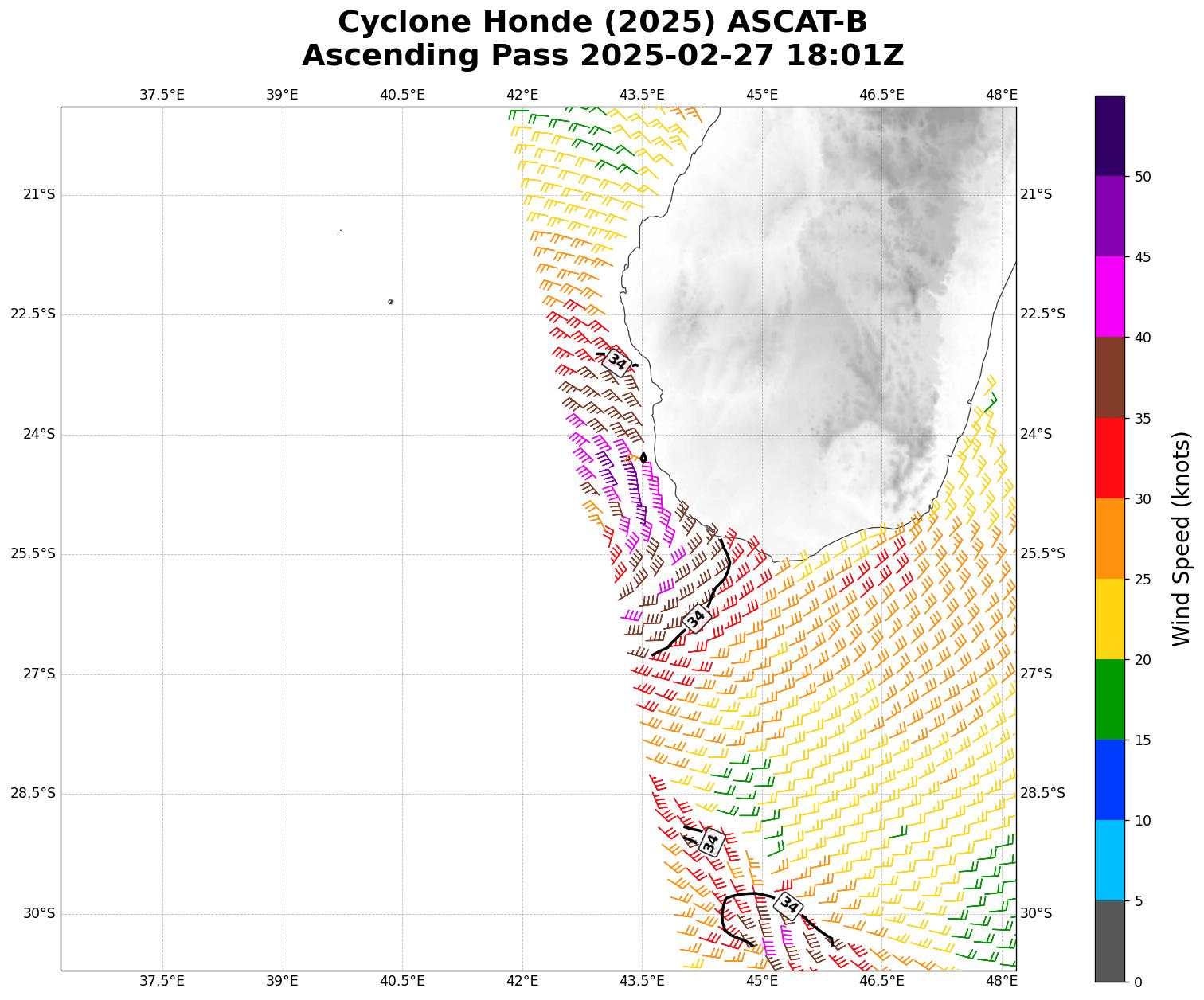The image size is (1204, 1000).
Task: Click the southernmost 34 contour label
Action: coord(789,904)
